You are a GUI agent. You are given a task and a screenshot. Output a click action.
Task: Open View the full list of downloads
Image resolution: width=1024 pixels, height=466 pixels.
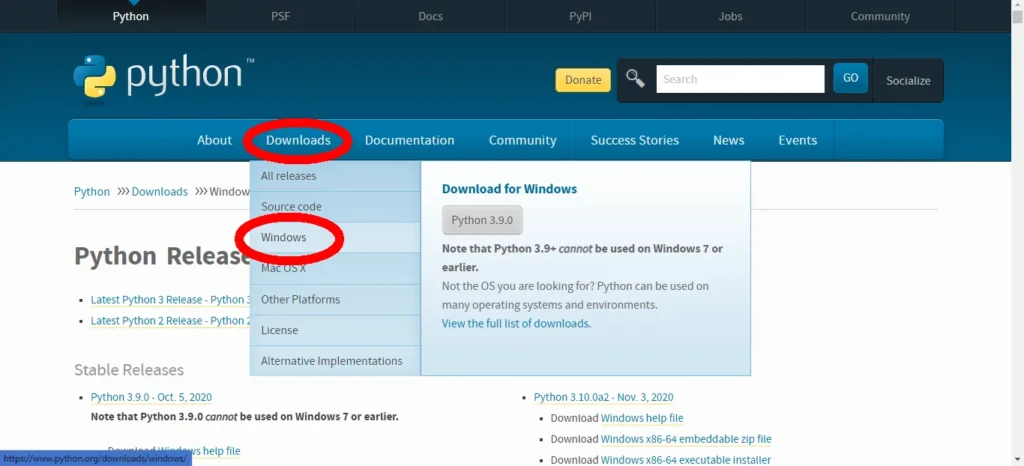(x=516, y=323)
